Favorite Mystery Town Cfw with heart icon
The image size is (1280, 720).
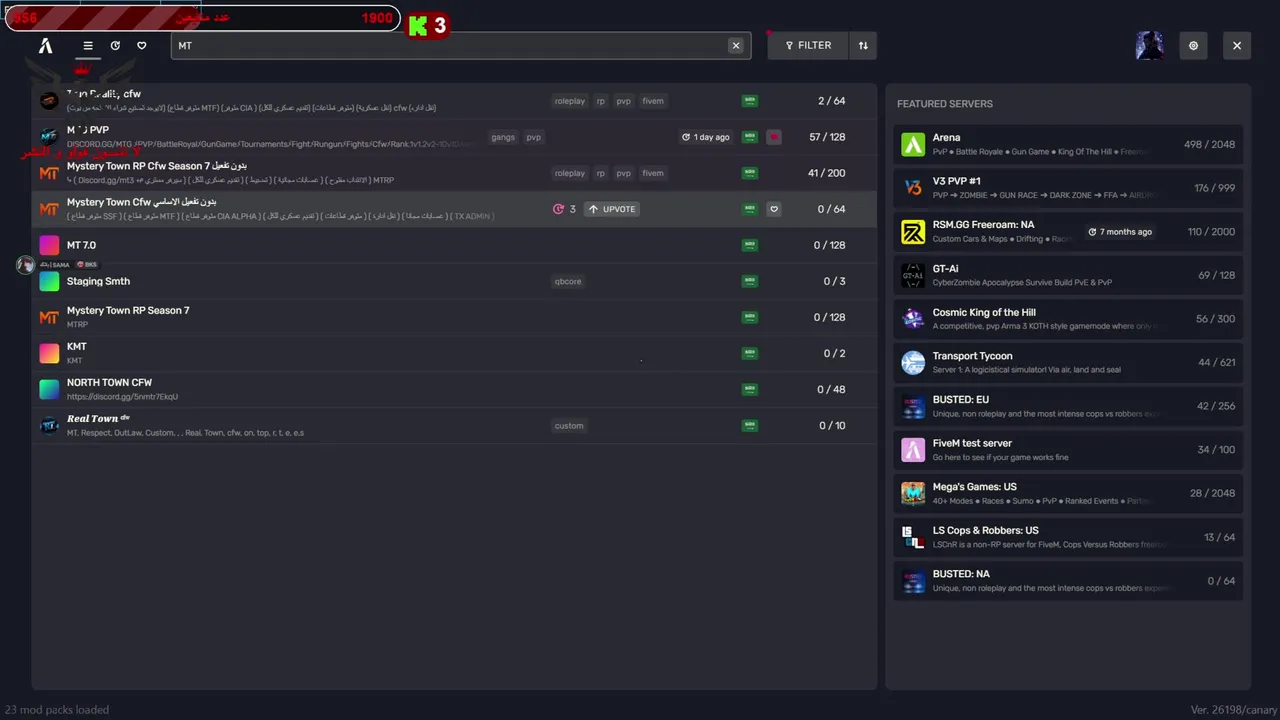tap(774, 209)
